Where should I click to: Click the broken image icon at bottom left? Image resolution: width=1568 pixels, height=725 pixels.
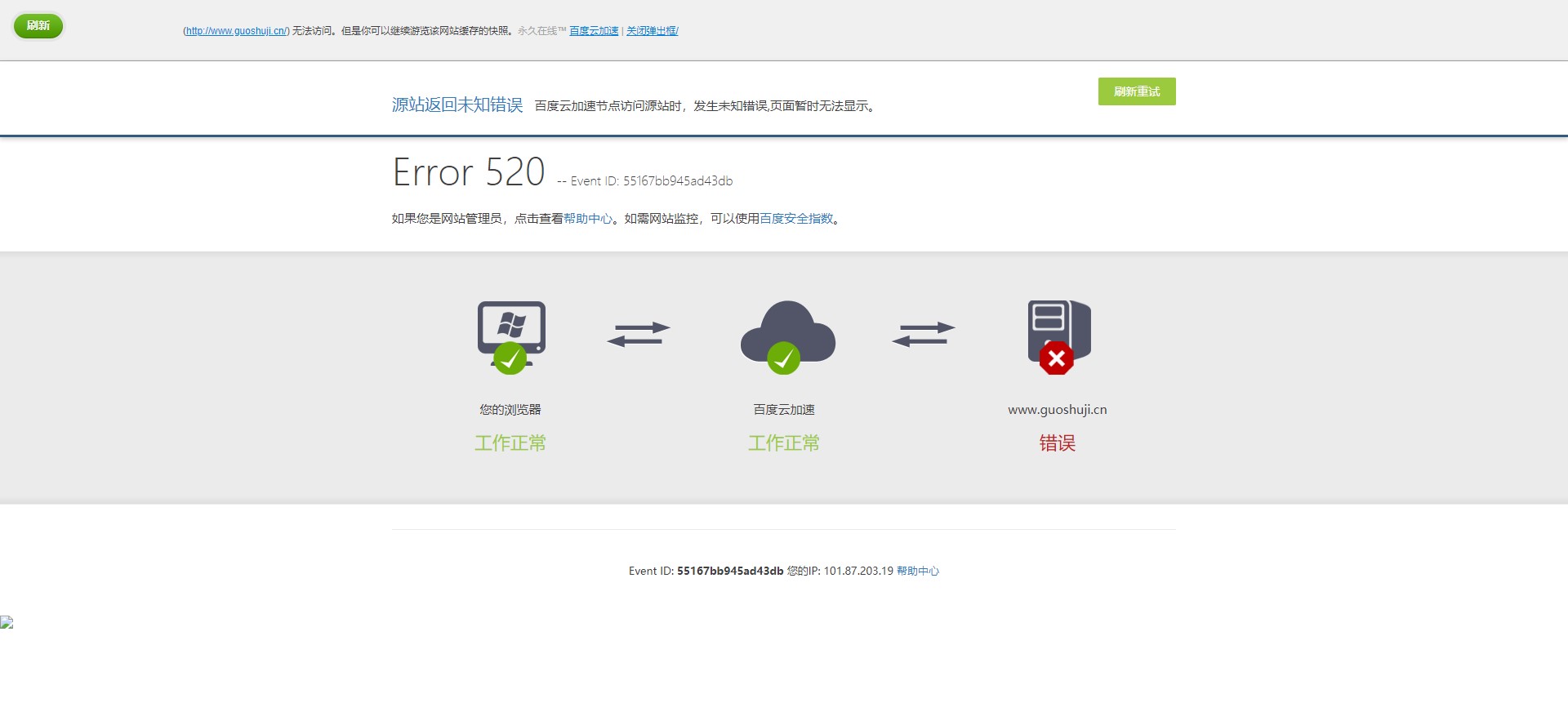7,622
